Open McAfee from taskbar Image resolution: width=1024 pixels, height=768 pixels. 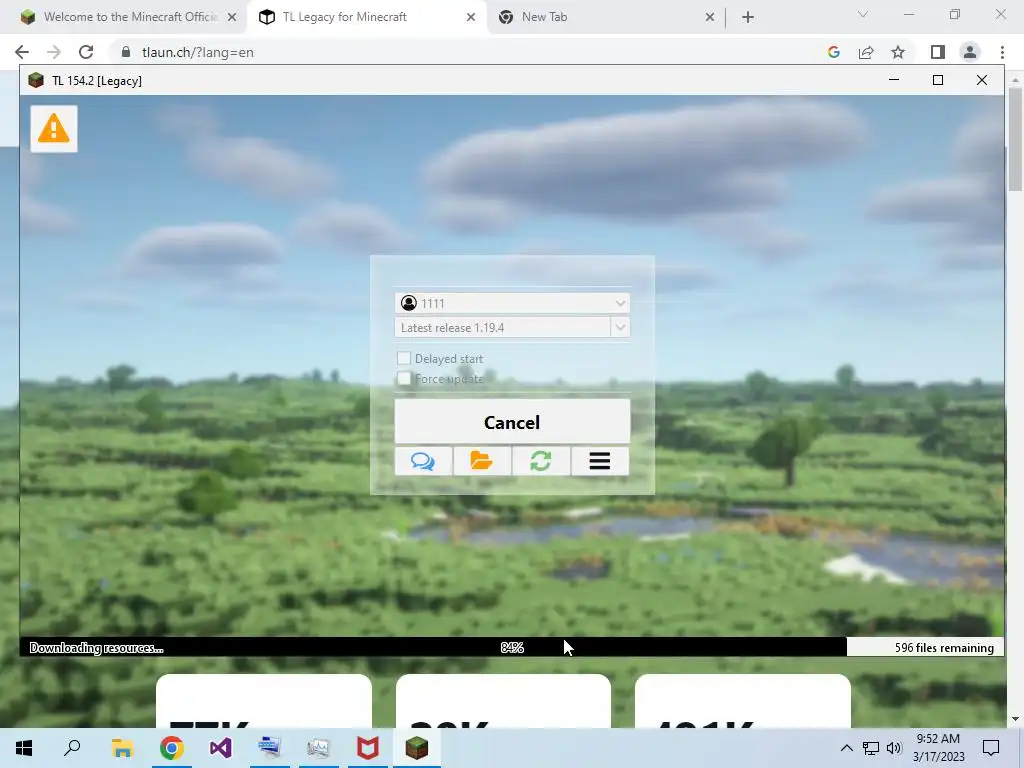pyautogui.click(x=368, y=748)
